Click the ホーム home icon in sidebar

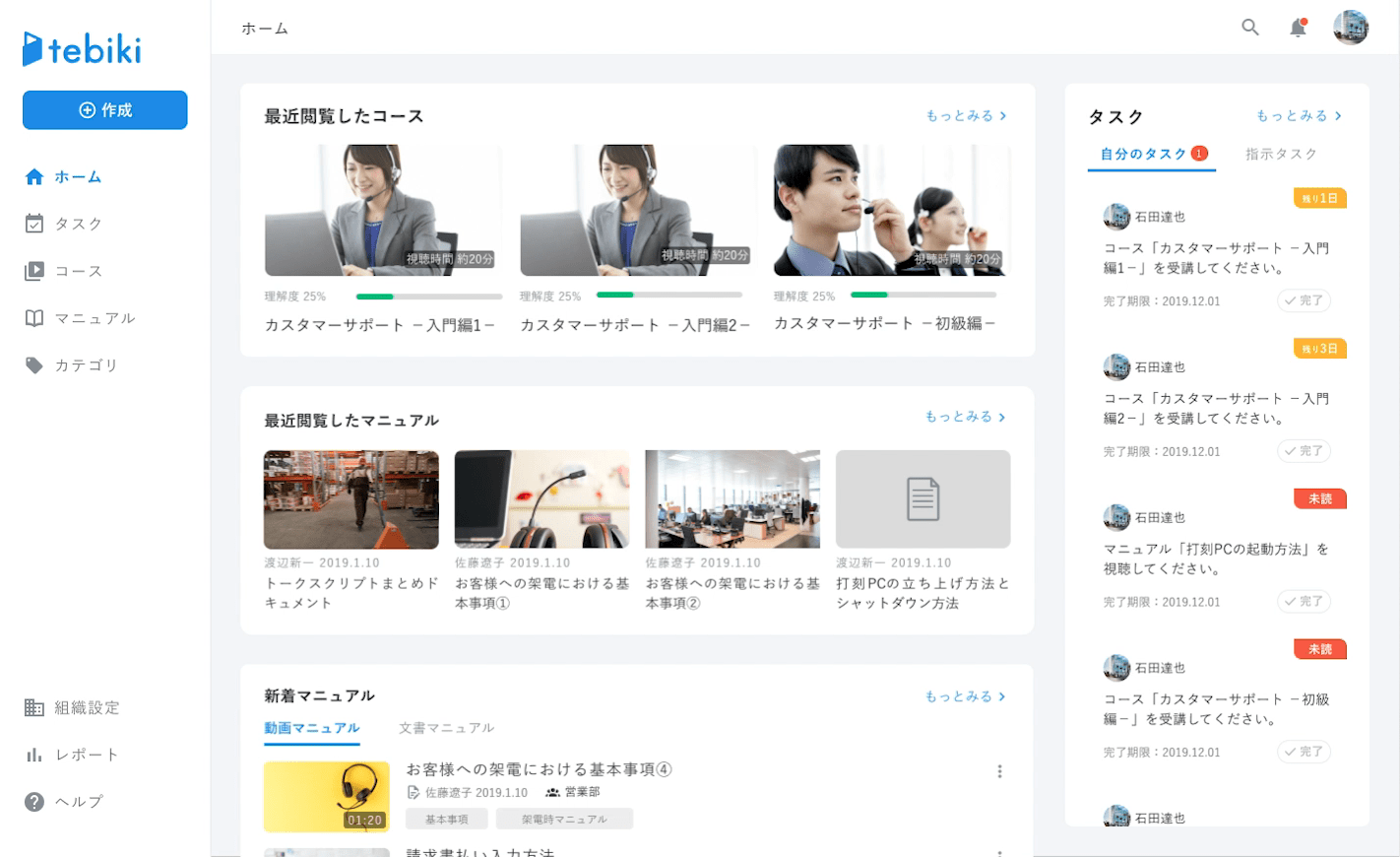point(34,176)
